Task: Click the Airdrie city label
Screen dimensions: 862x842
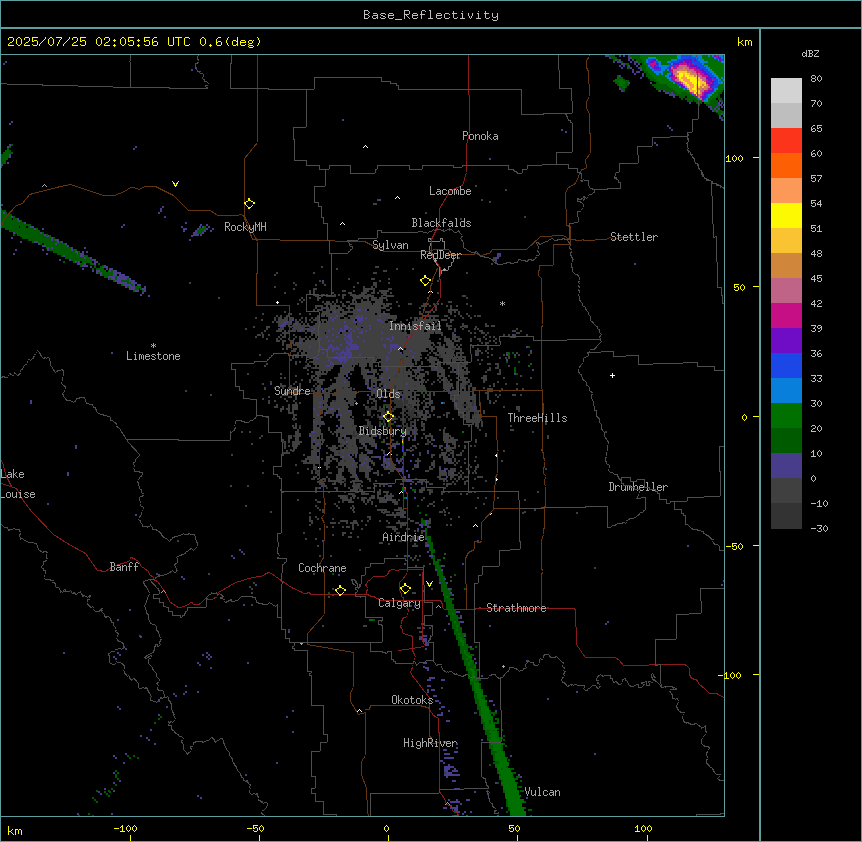Action: [404, 537]
